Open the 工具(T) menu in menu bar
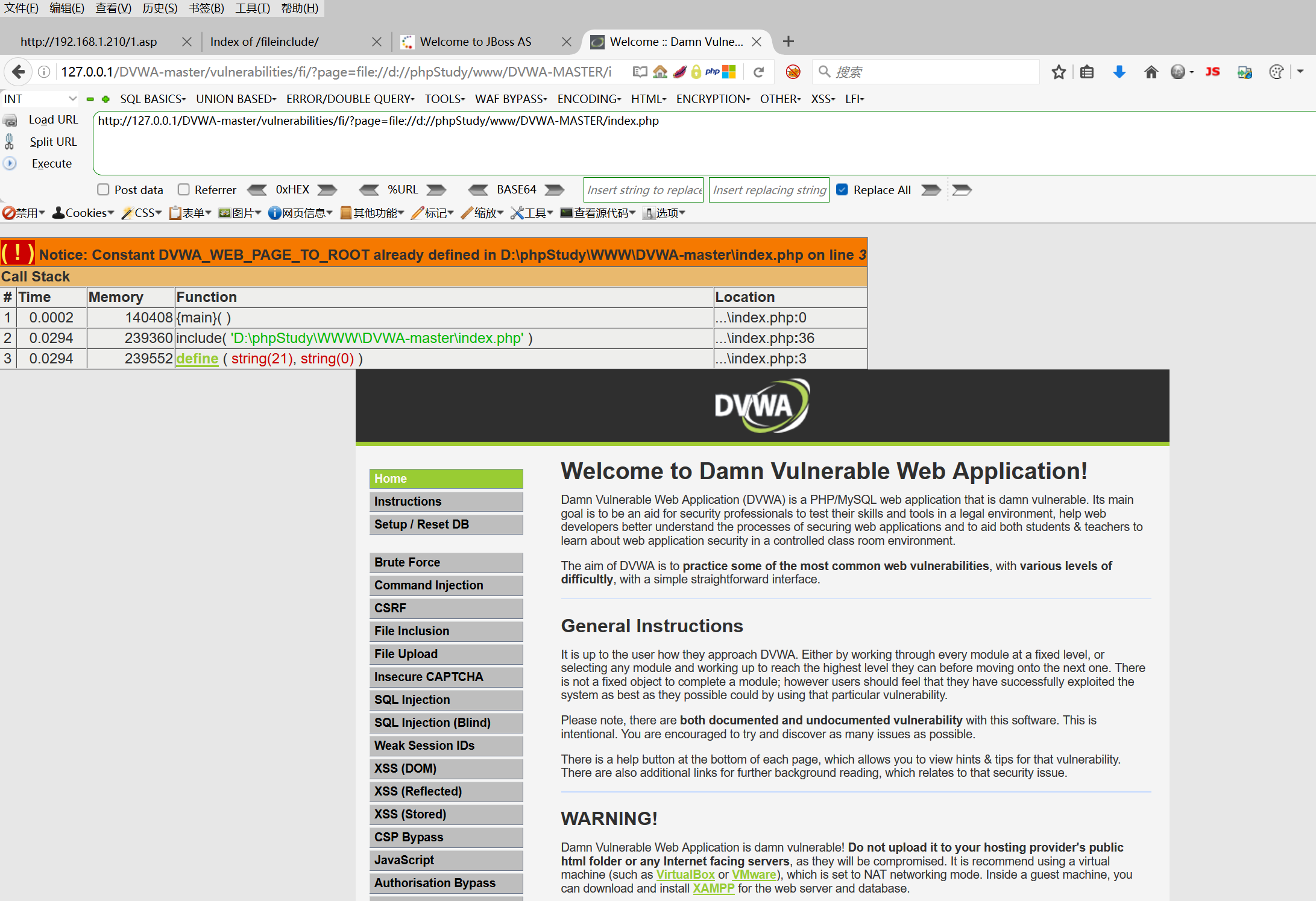 pyautogui.click(x=253, y=8)
